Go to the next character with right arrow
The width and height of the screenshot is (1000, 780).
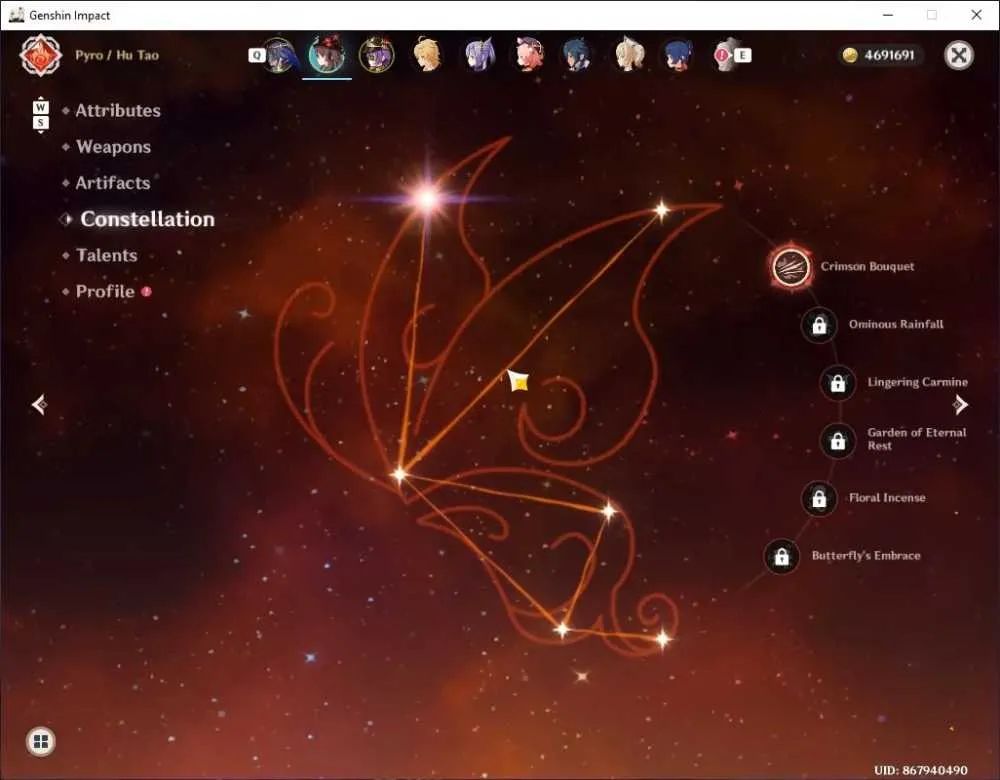960,404
